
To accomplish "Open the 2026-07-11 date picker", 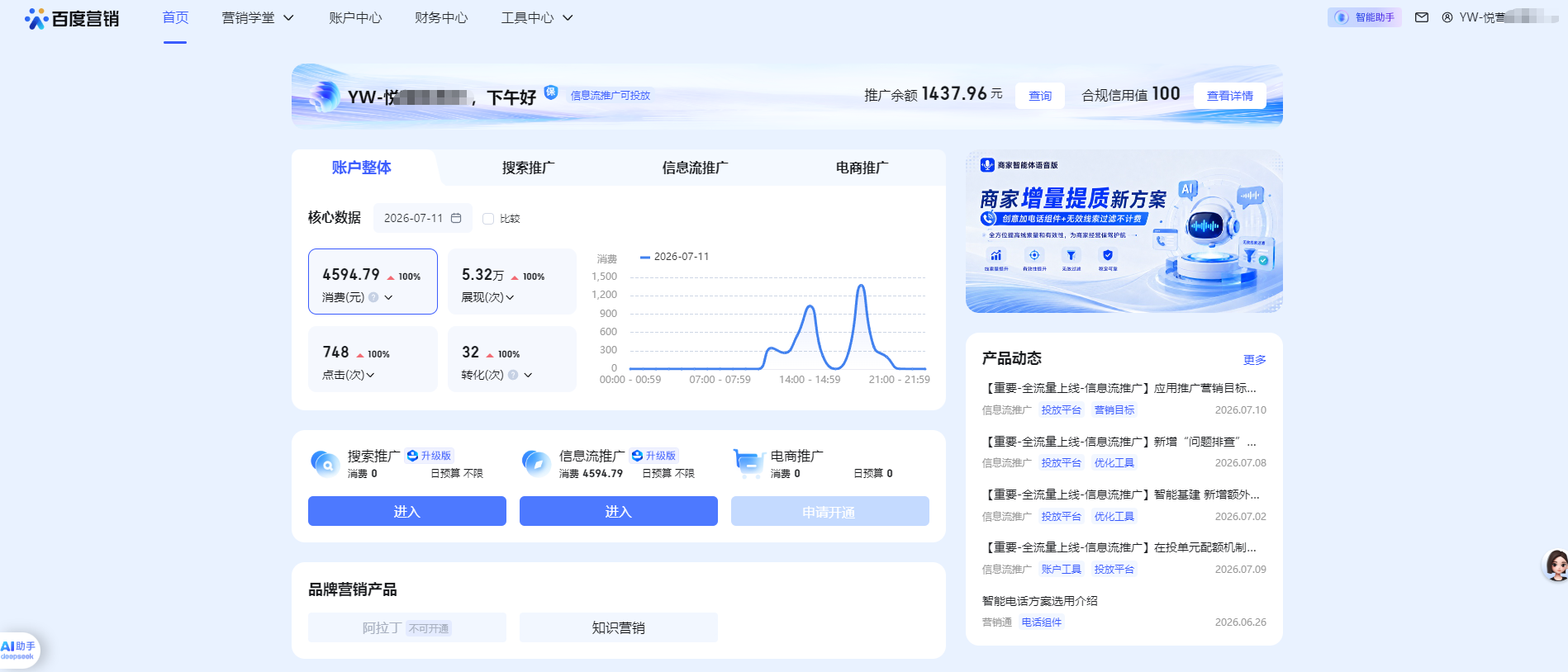I will click(x=423, y=218).
